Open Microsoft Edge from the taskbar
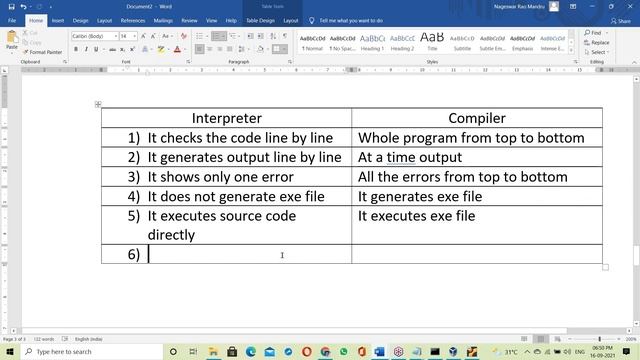 tap(251, 351)
